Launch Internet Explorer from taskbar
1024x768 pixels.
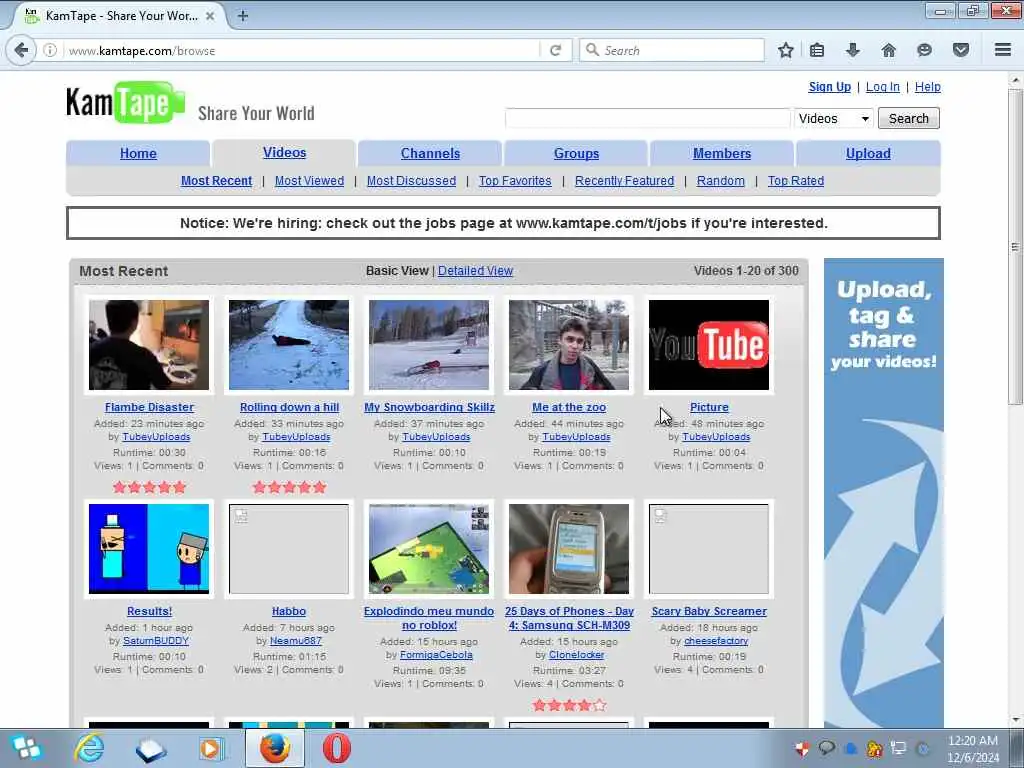(89, 748)
